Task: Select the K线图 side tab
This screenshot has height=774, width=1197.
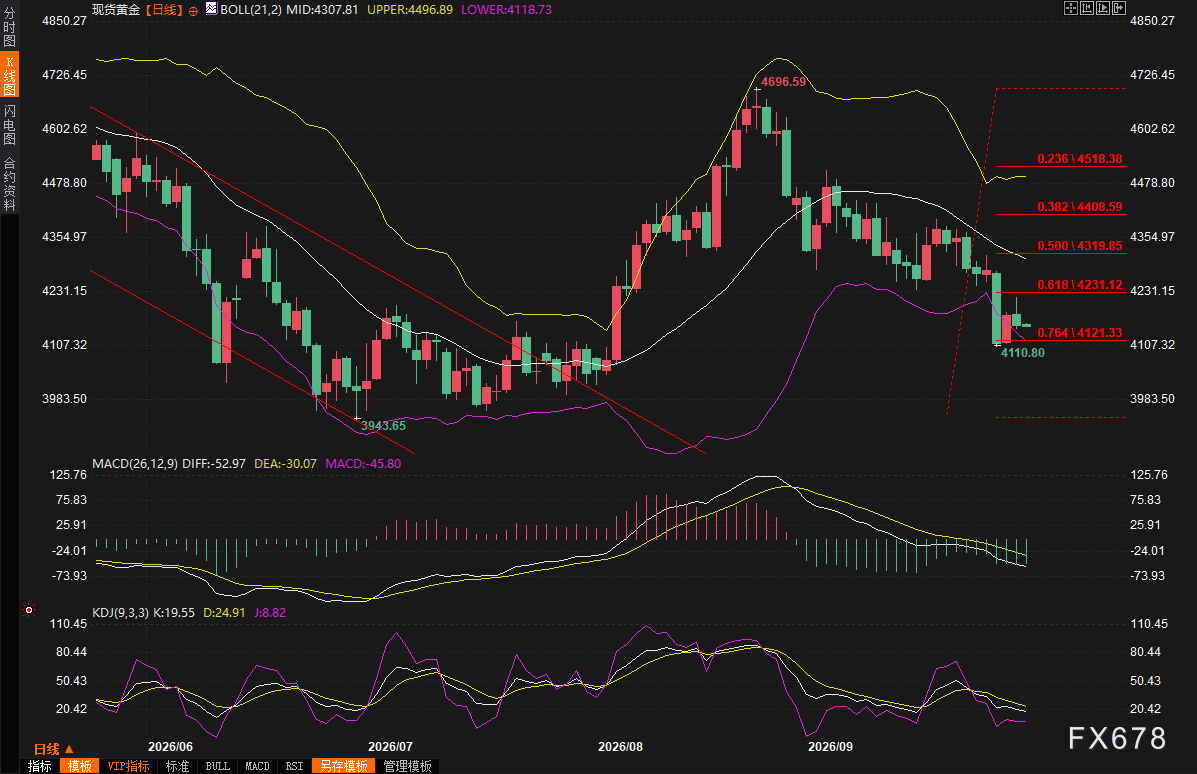Action: coord(9,76)
